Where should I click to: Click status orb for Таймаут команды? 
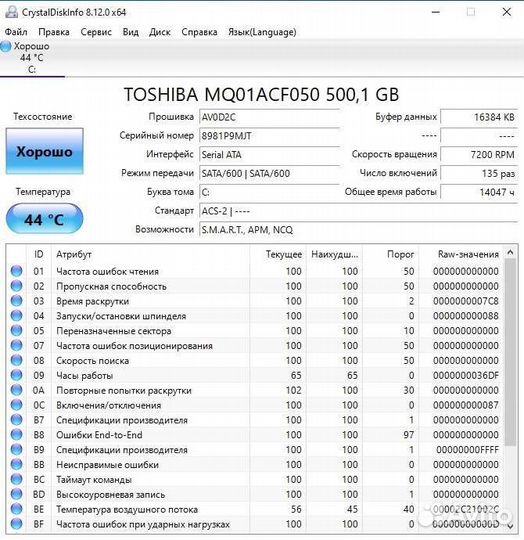click(x=16, y=479)
